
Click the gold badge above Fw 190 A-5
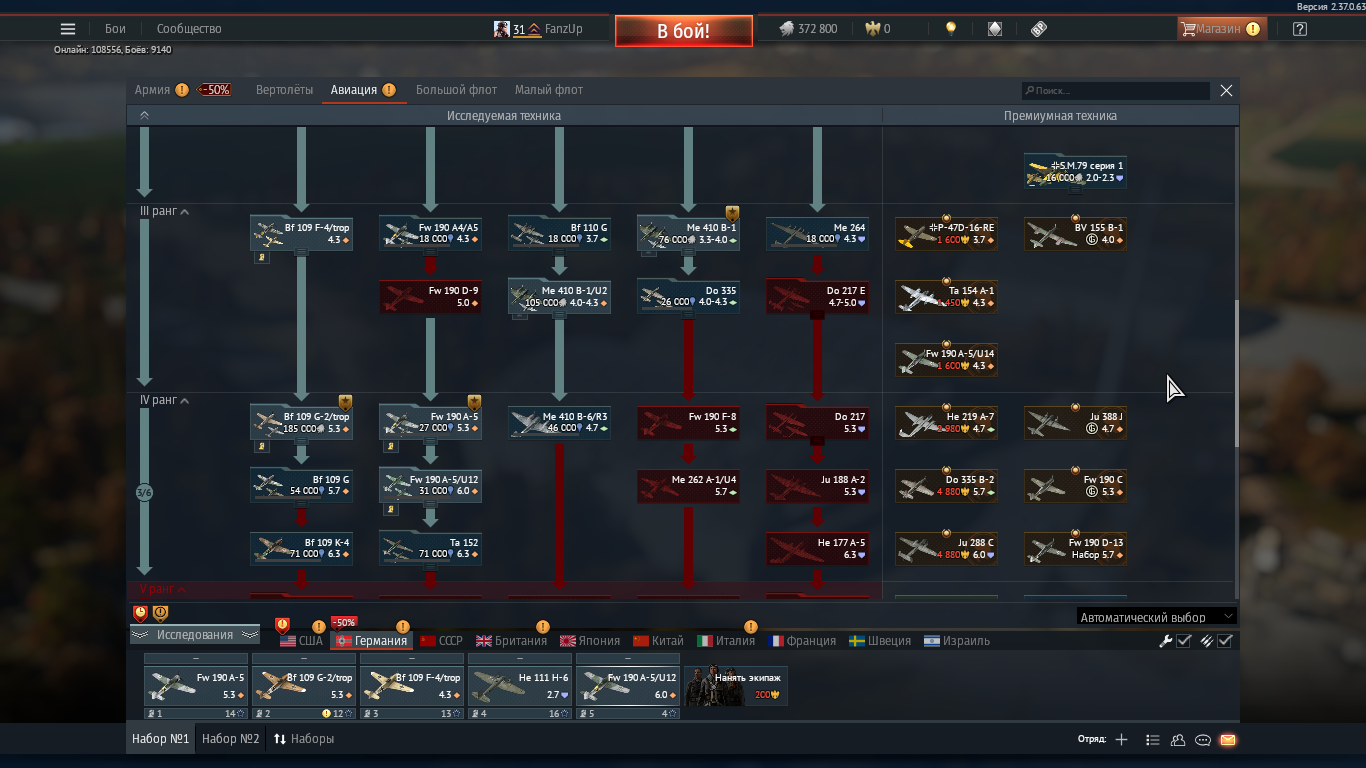pyautogui.click(x=474, y=402)
